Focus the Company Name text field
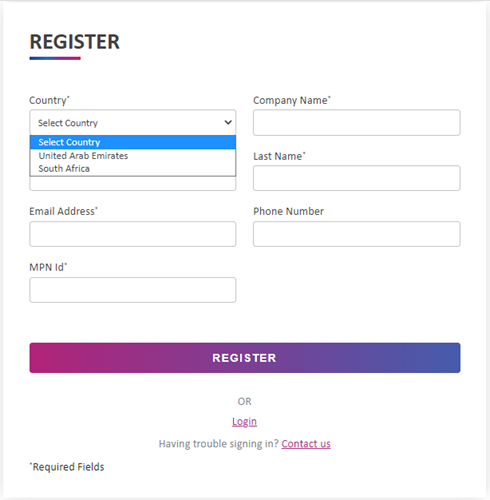 coord(357,122)
